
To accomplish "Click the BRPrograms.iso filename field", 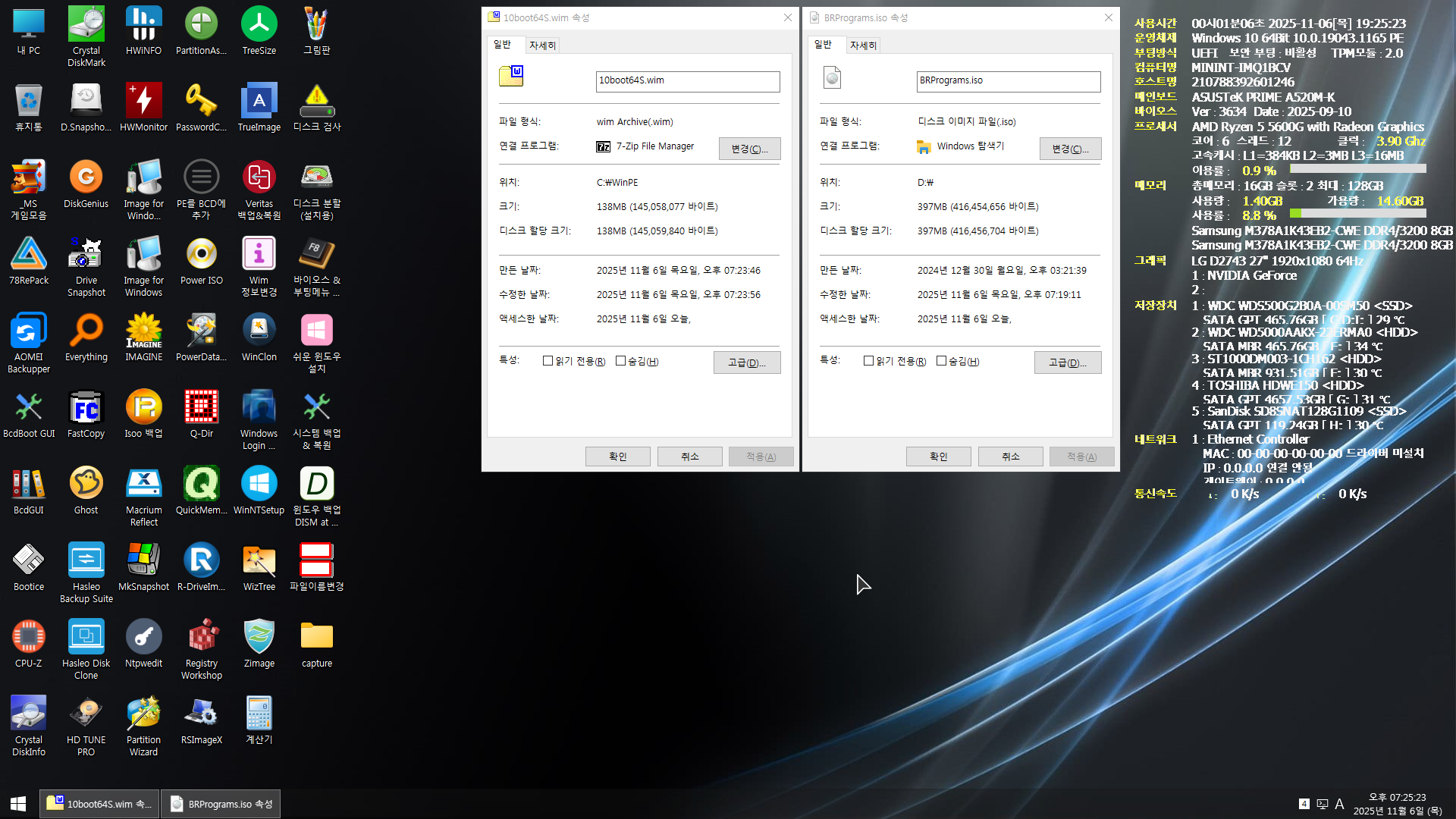I will [x=1008, y=81].
